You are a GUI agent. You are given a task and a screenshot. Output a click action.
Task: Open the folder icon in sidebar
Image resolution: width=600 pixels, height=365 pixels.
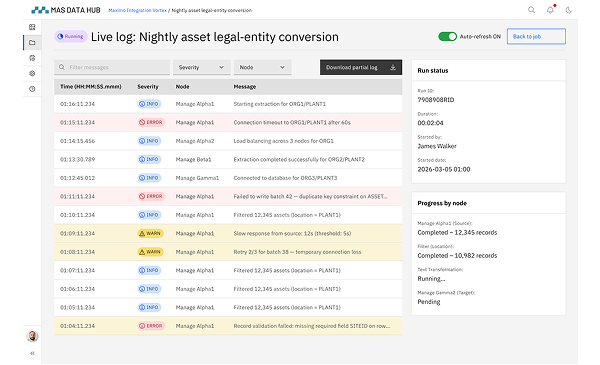(32, 42)
